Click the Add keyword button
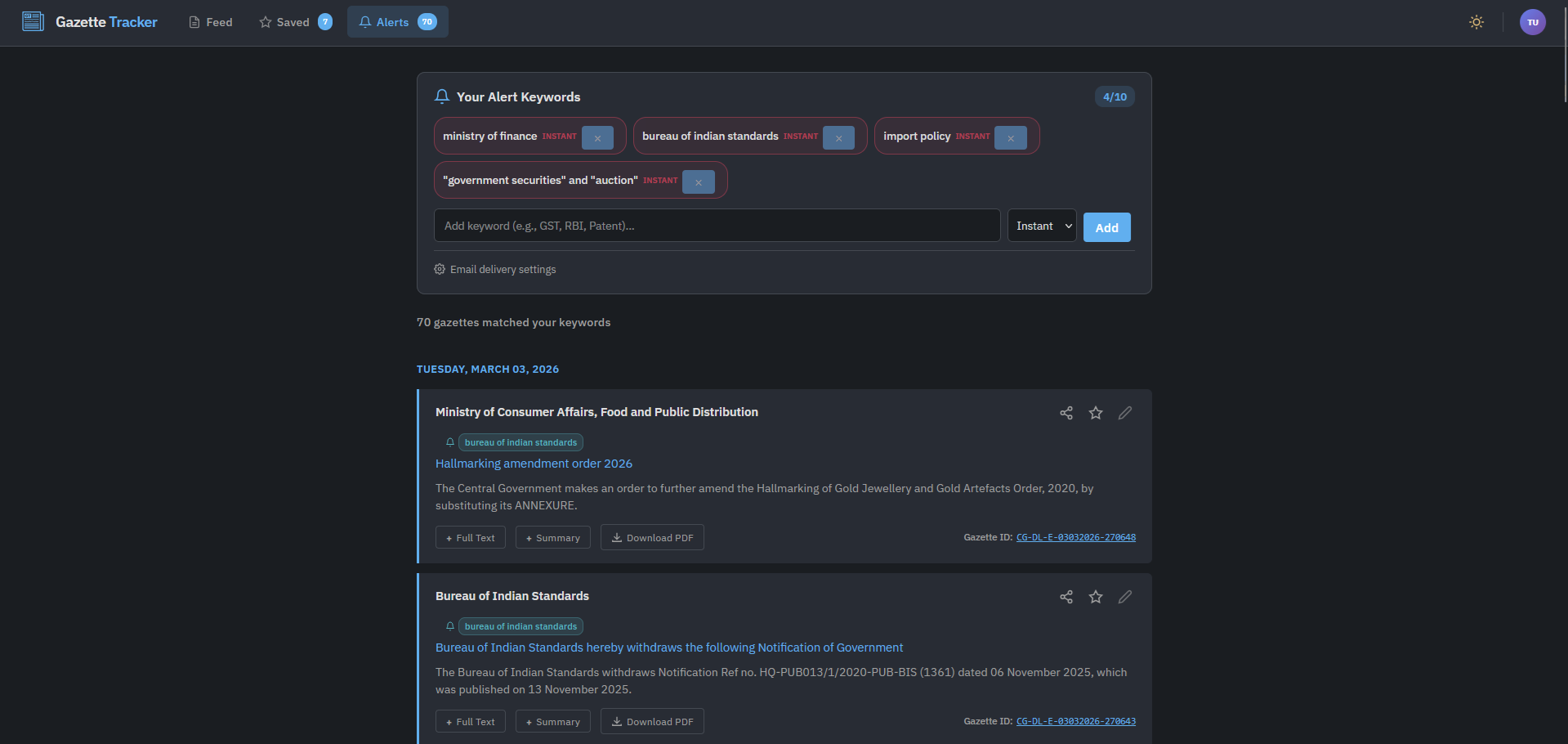Image resolution: width=1568 pixels, height=744 pixels. pyautogui.click(x=1107, y=227)
